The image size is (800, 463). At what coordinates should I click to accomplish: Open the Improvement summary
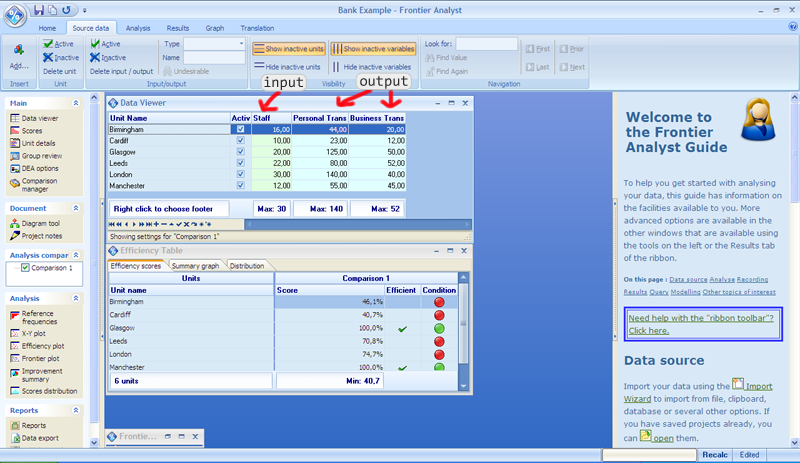click(36, 375)
